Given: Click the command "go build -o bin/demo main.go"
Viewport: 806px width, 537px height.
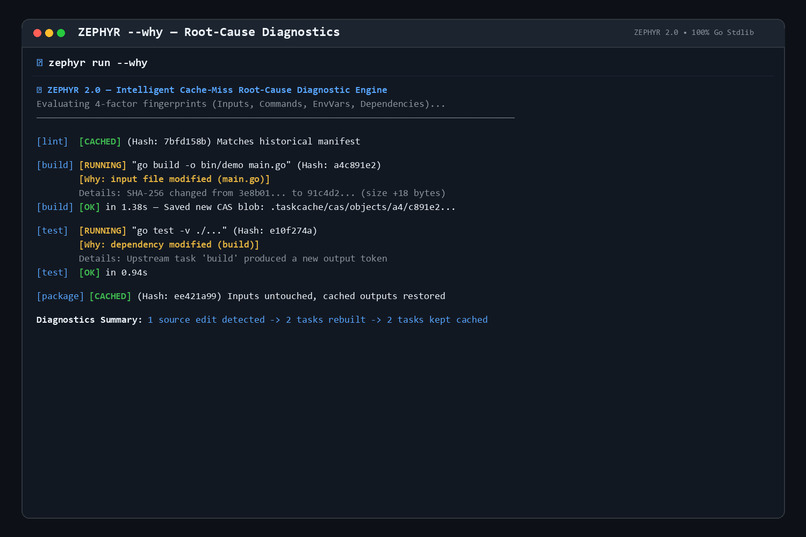Looking at the screenshot, I should tap(211, 165).
